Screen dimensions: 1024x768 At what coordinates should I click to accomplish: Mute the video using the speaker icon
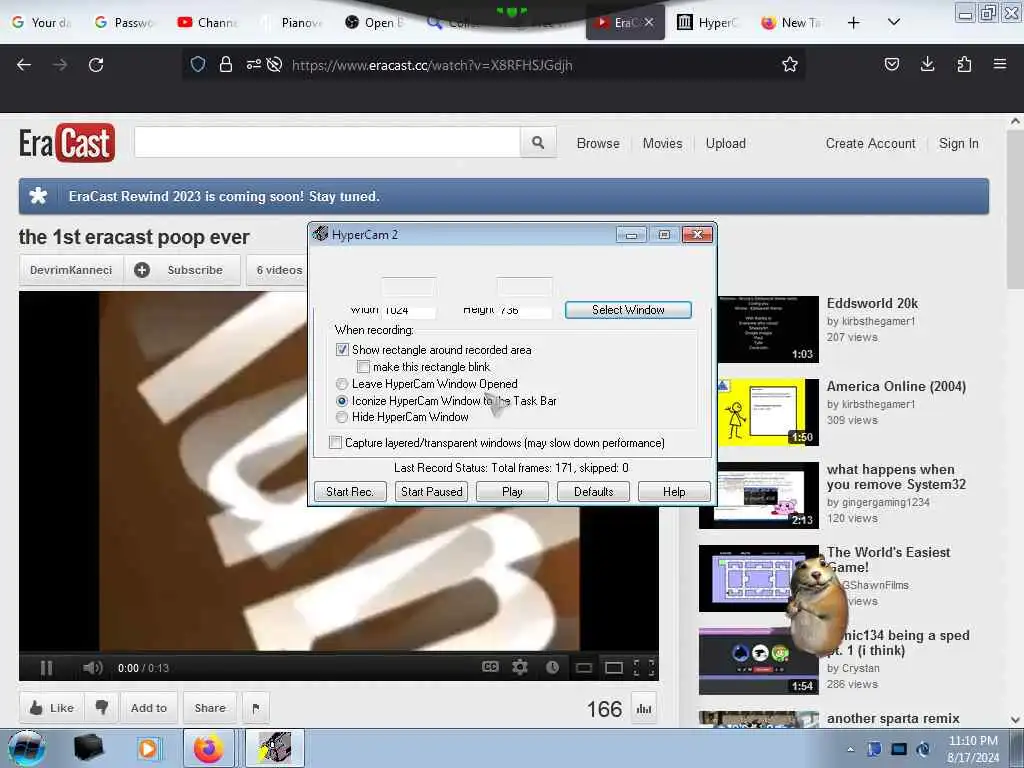pyautogui.click(x=93, y=667)
